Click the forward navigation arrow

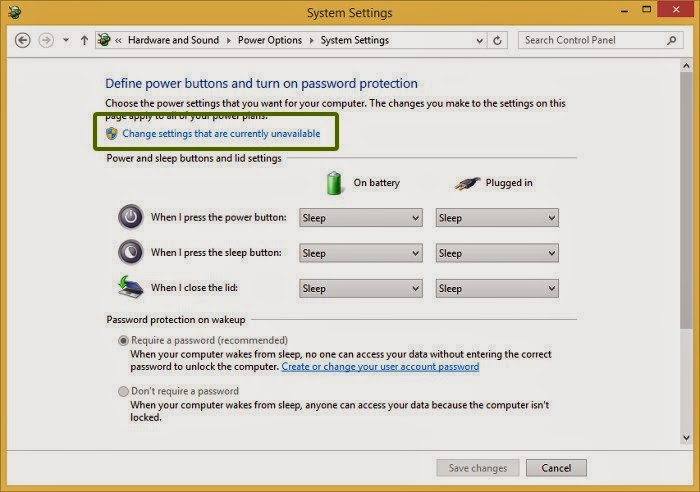tap(46, 40)
